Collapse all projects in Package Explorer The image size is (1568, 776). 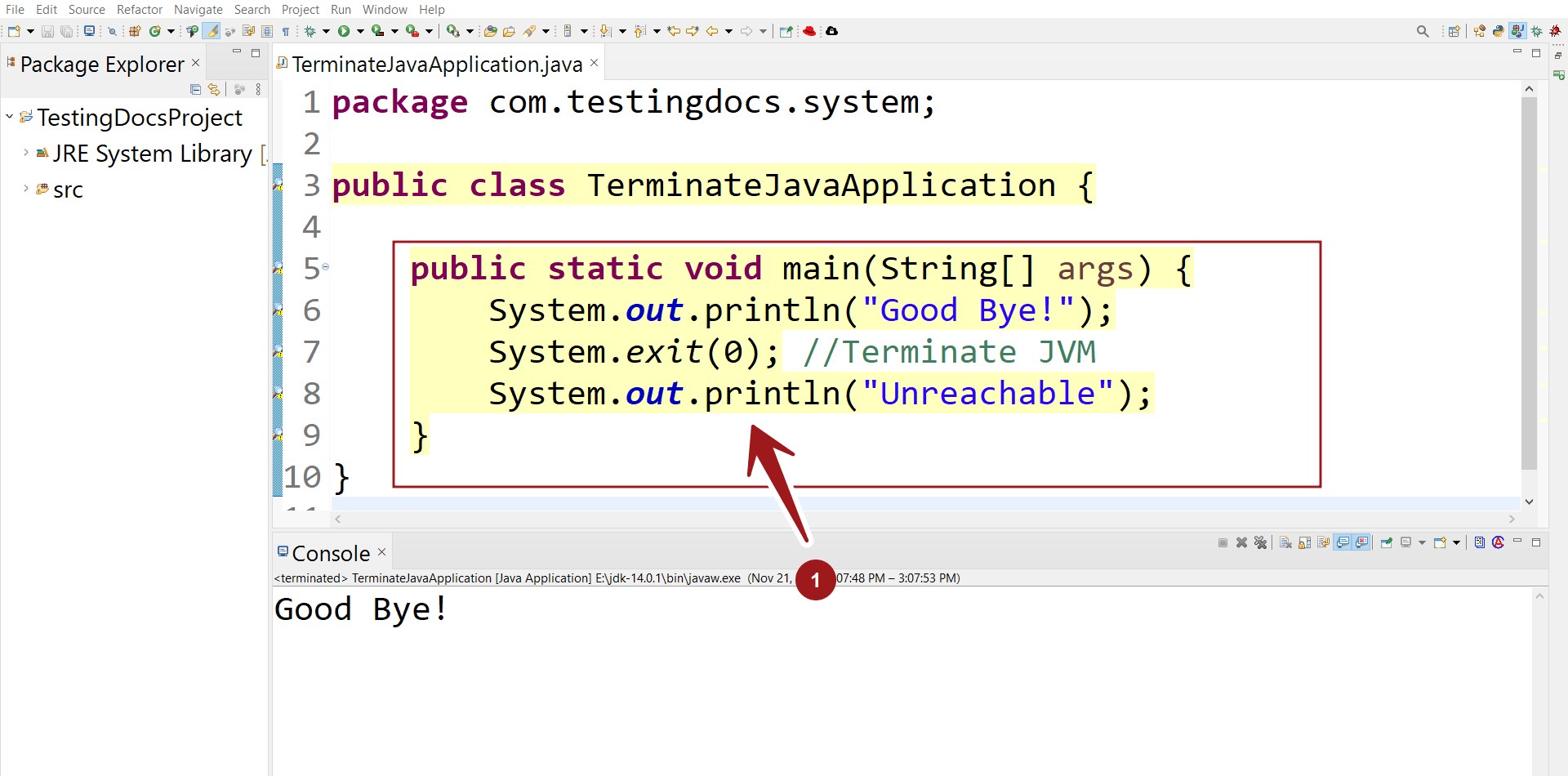195,89
